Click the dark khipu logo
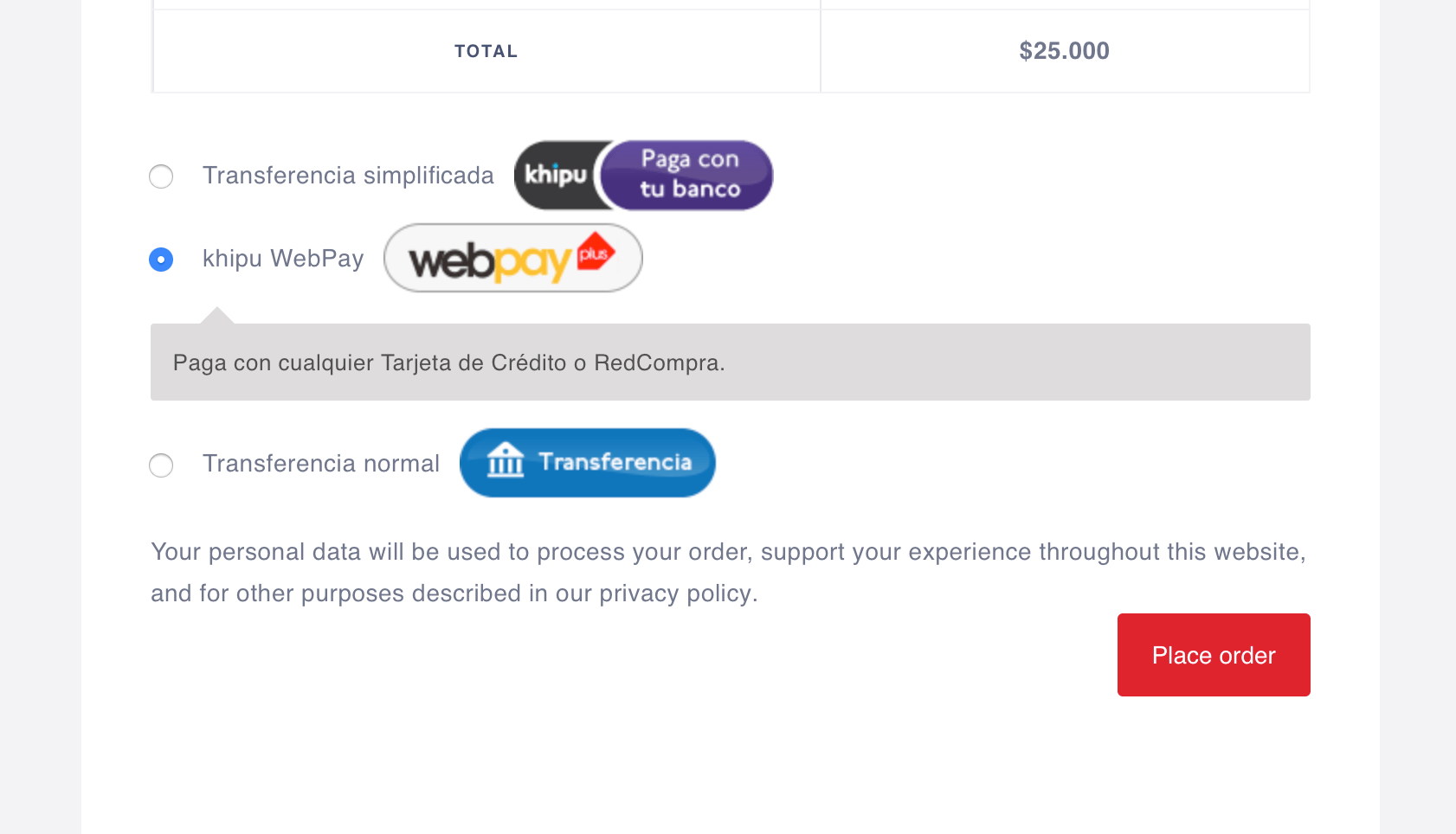This screenshot has height=834, width=1456. click(x=555, y=176)
